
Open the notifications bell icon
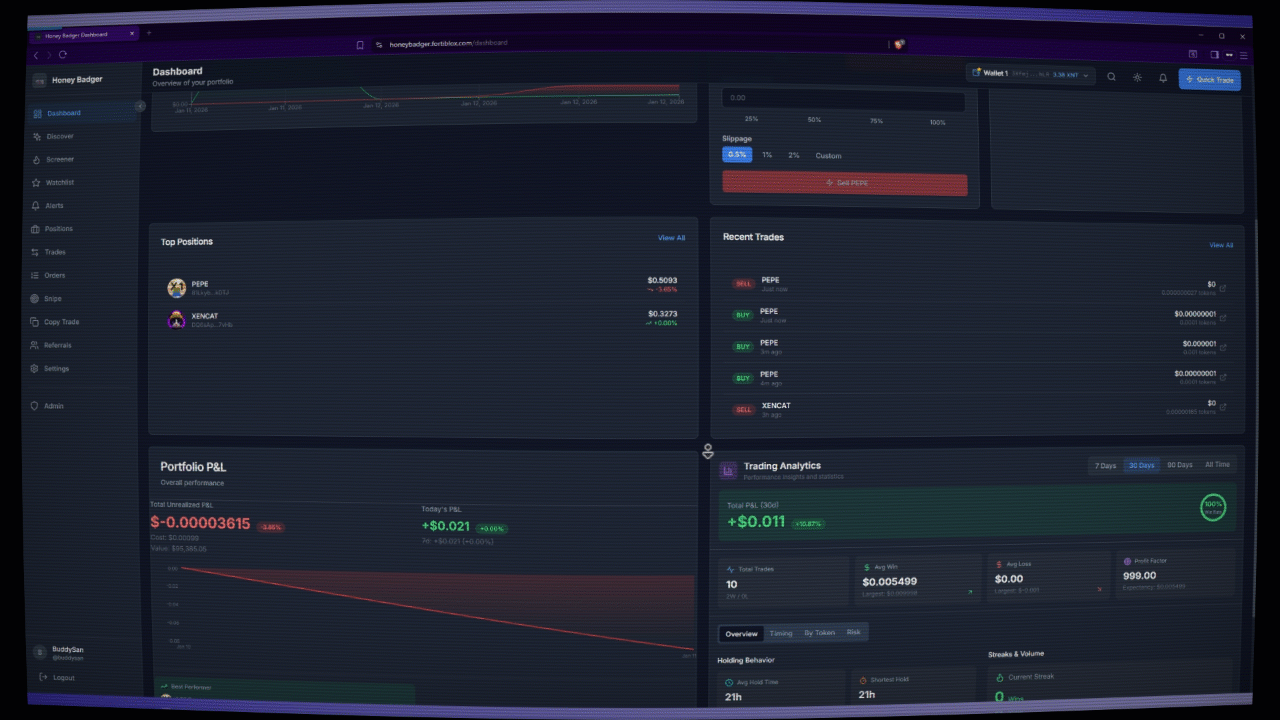(1162, 77)
